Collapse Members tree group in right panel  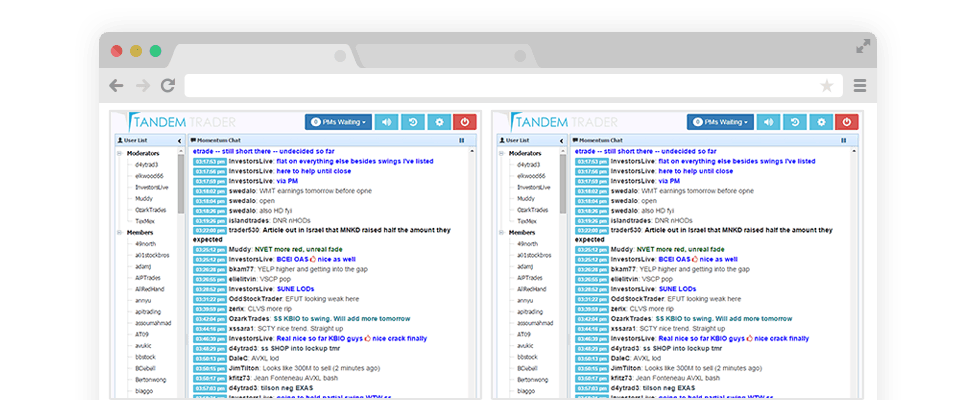pyautogui.click(x=502, y=233)
